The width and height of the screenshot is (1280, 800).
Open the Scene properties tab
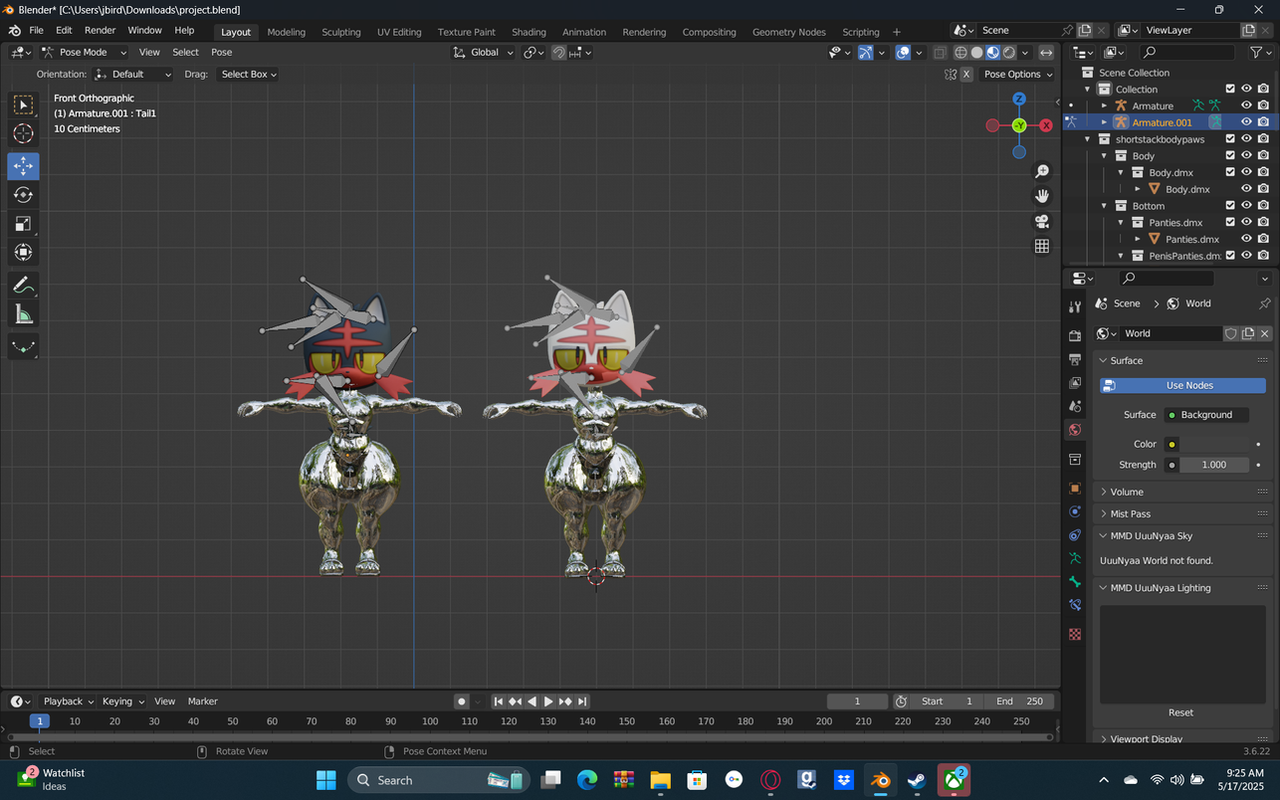point(1075,406)
